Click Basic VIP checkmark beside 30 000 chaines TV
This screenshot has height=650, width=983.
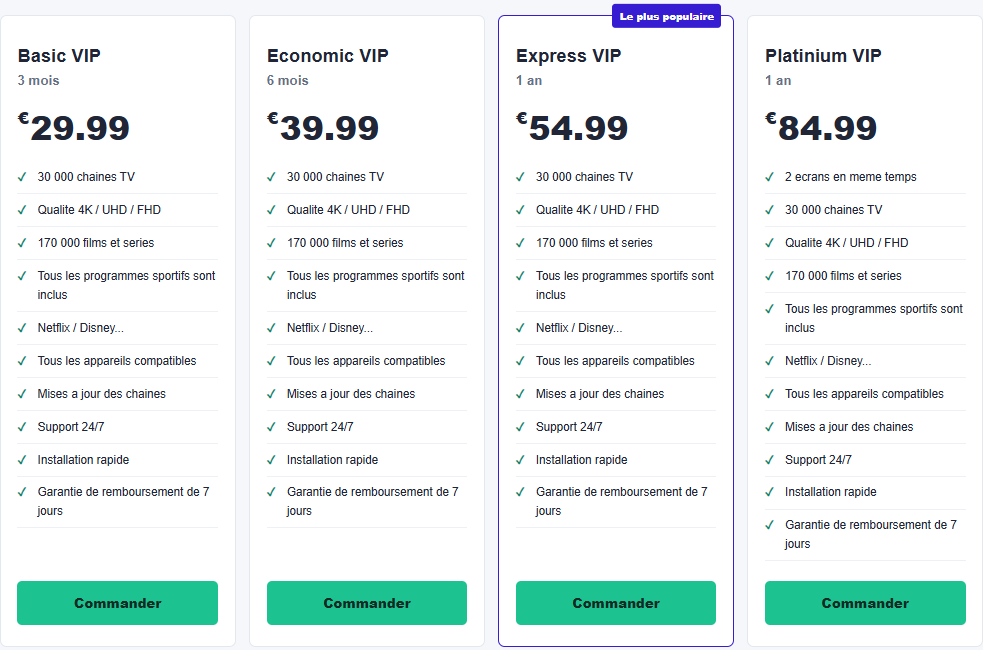(x=22, y=177)
